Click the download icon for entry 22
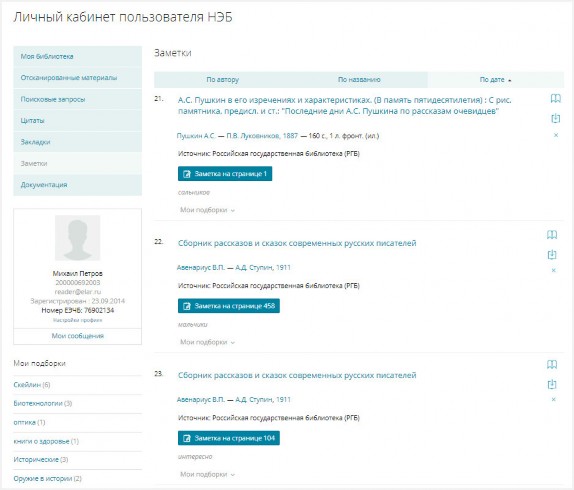The image size is (574, 490). tap(552, 254)
